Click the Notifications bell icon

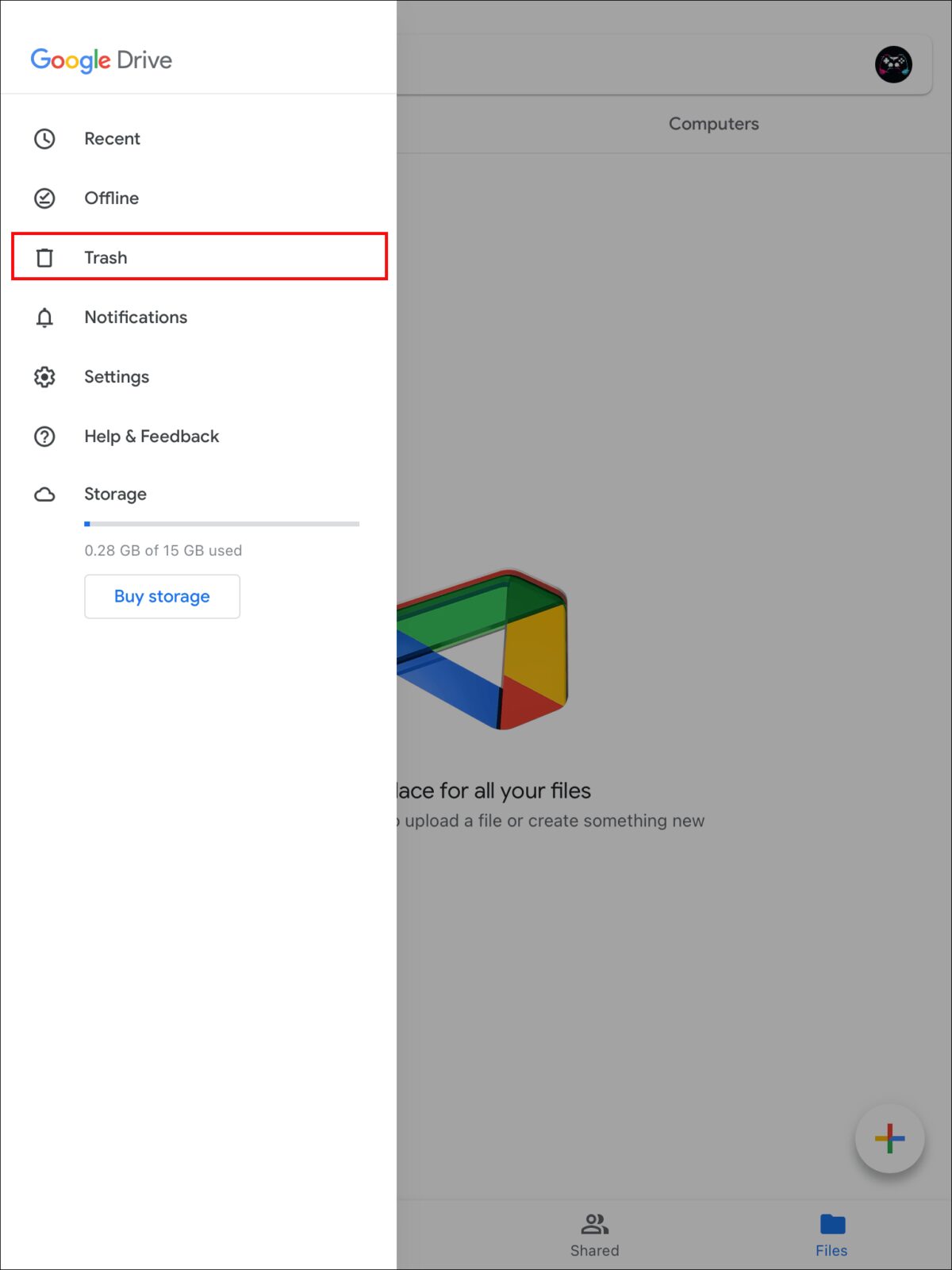coord(44,317)
